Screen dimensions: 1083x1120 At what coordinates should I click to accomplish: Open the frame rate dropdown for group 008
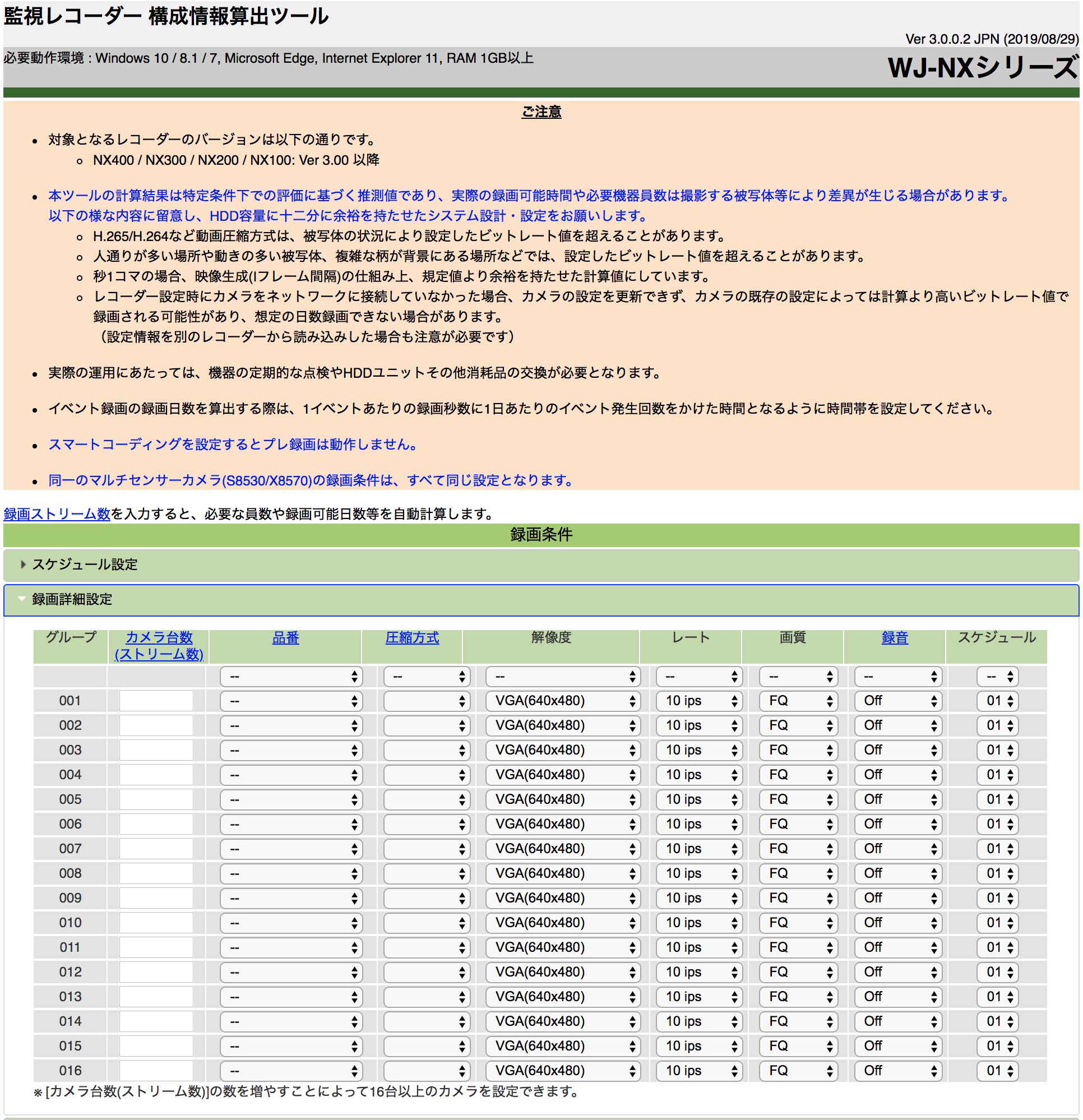[x=698, y=873]
